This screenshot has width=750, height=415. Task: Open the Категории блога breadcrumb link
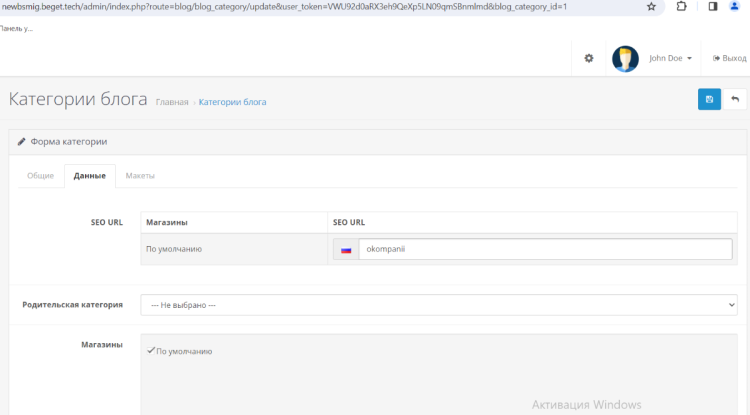[232, 102]
